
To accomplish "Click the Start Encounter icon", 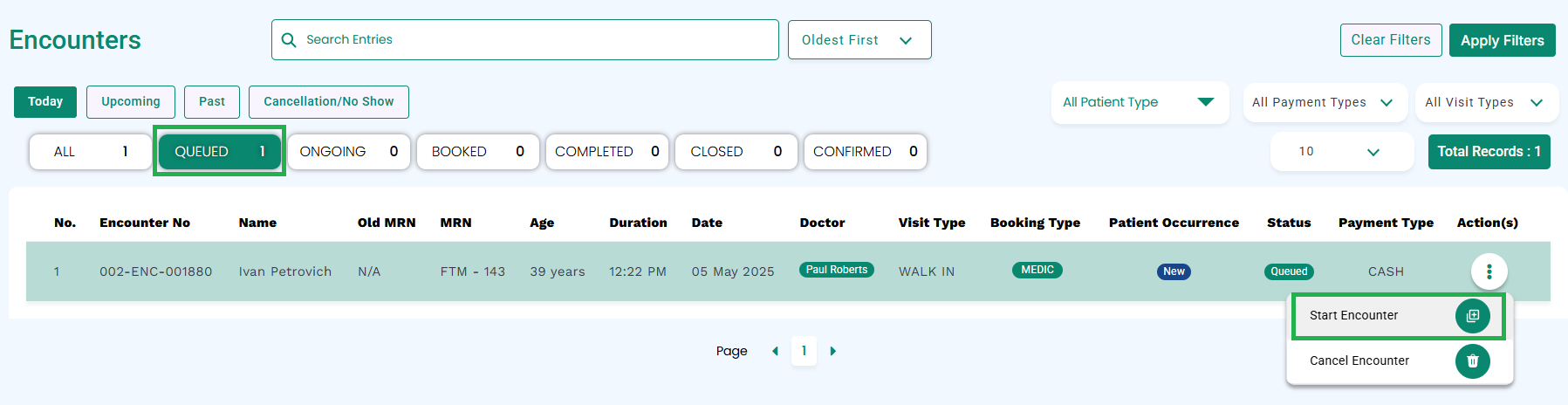I will (1472, 316).
